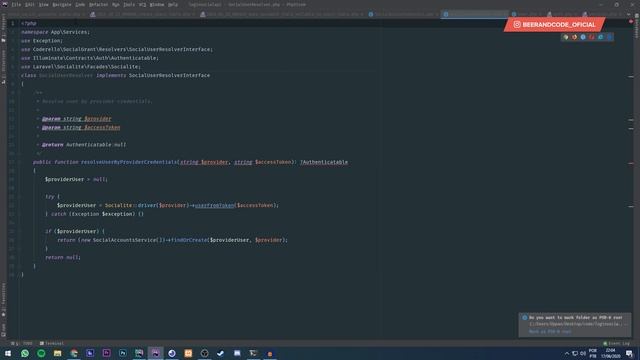
Task: Open WhatsApp from the taskbar
Action: tap(25, 353)
